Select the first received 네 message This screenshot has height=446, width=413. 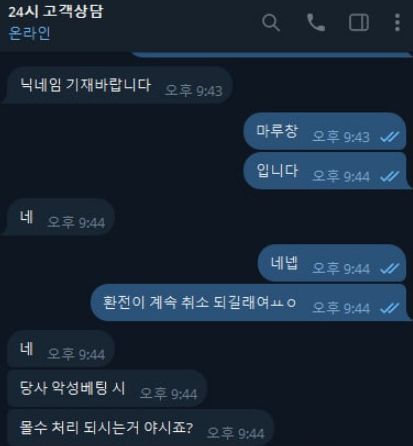(59, 217)
